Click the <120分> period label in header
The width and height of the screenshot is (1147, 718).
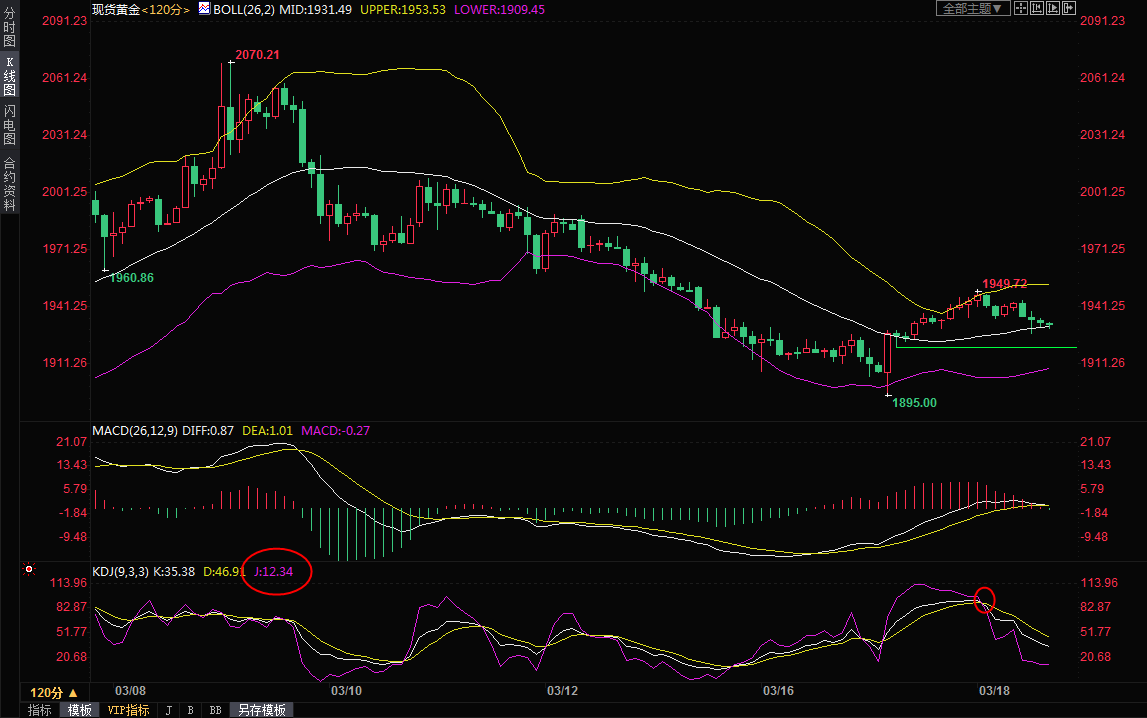(x=165, y=9)
